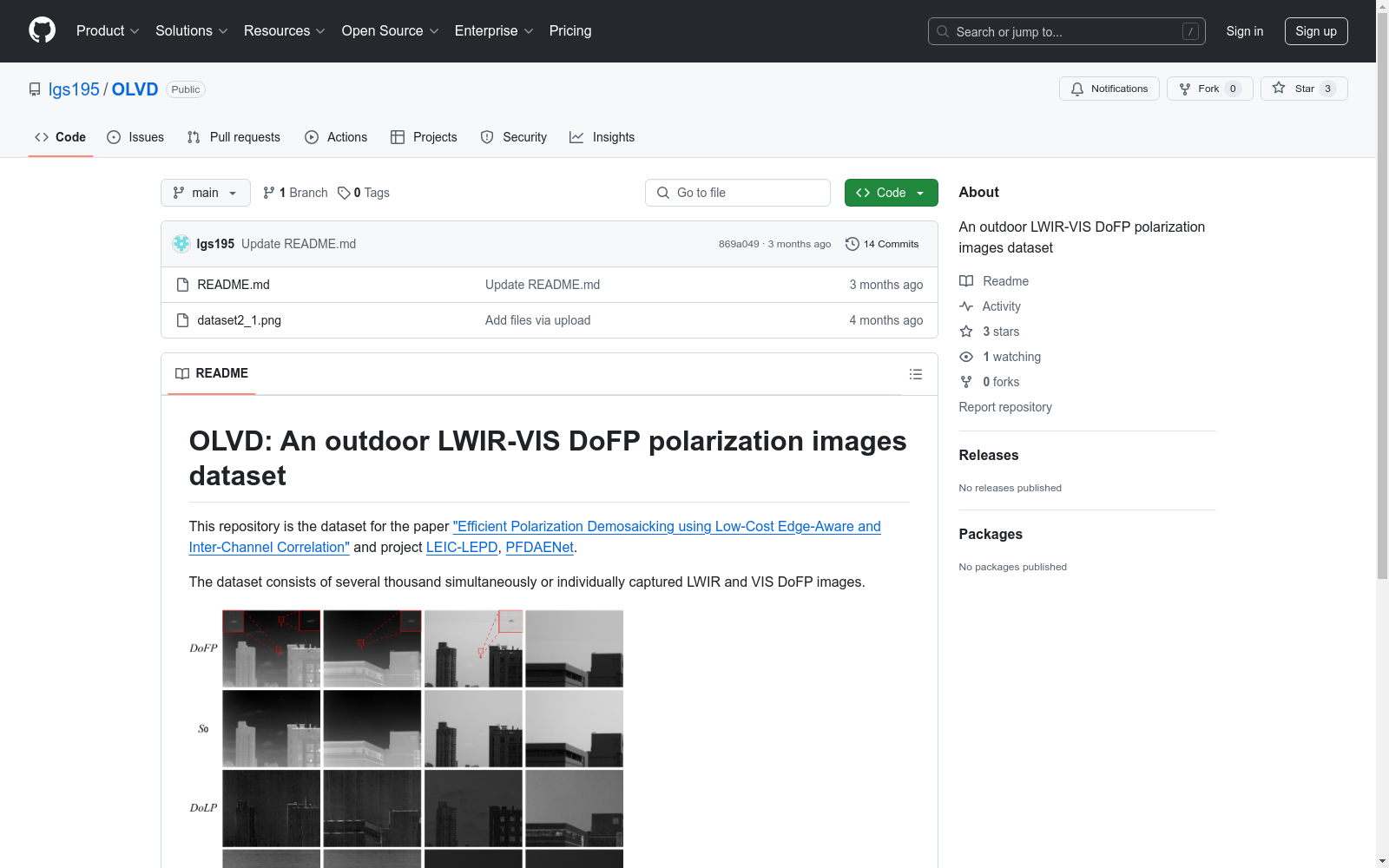Click the eye icon beside 1 watching
This screenshot has height=868, width=1389.
pos(966,357)
